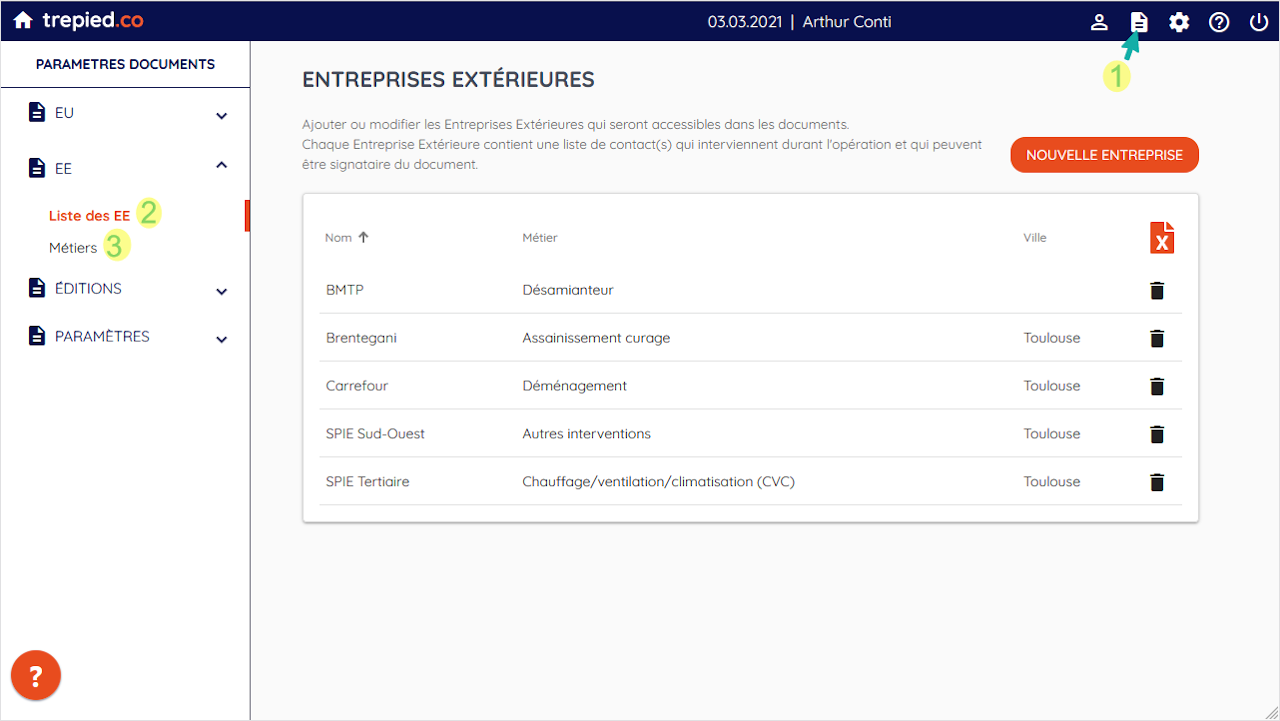Delete the BMTP company row

pyautogui.click(x=1157, y=291)
